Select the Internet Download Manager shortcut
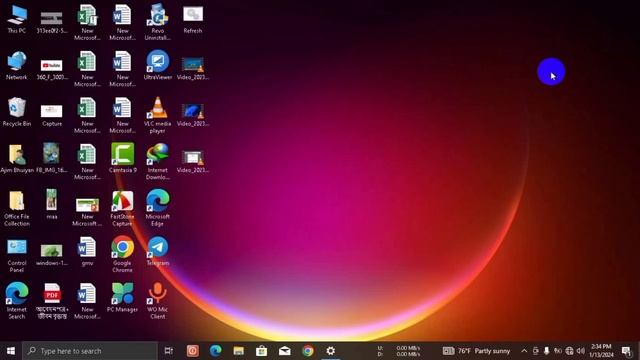 click(158, 162)
